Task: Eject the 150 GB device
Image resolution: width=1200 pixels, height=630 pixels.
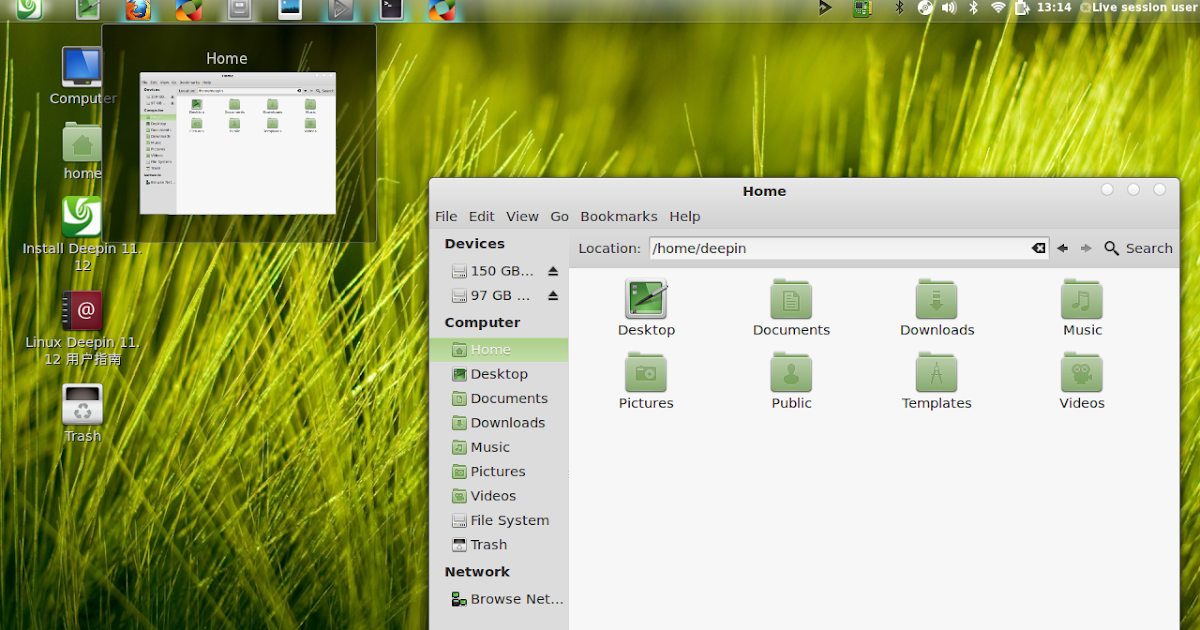Action: coord(555,270)
